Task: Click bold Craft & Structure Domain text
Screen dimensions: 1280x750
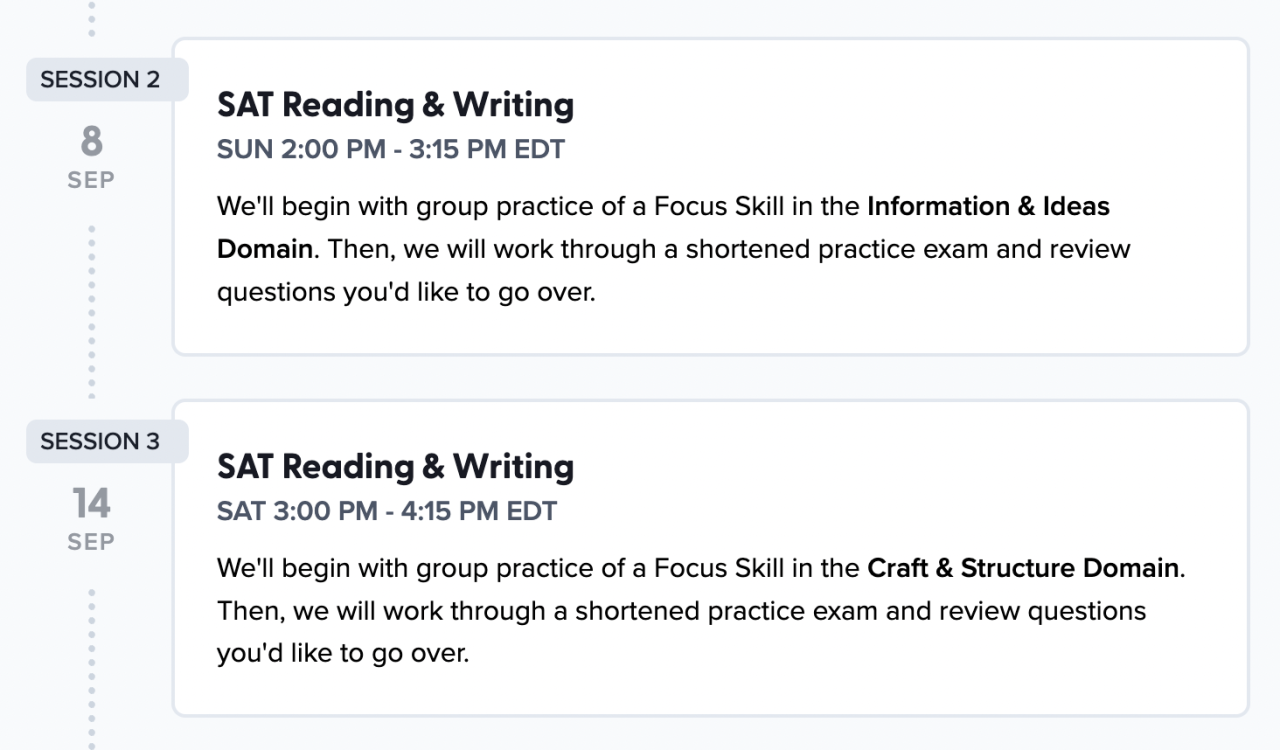Action: coord(1022,569)
